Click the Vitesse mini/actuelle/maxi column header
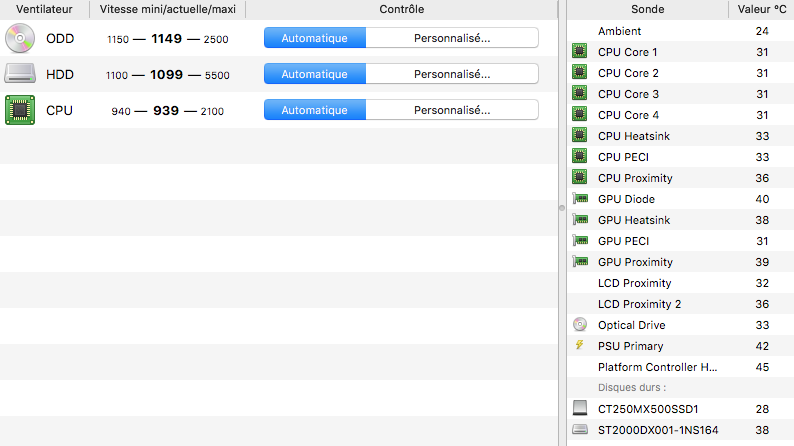Viewport: 794px width, 446px height. click(x=168, y=9)
